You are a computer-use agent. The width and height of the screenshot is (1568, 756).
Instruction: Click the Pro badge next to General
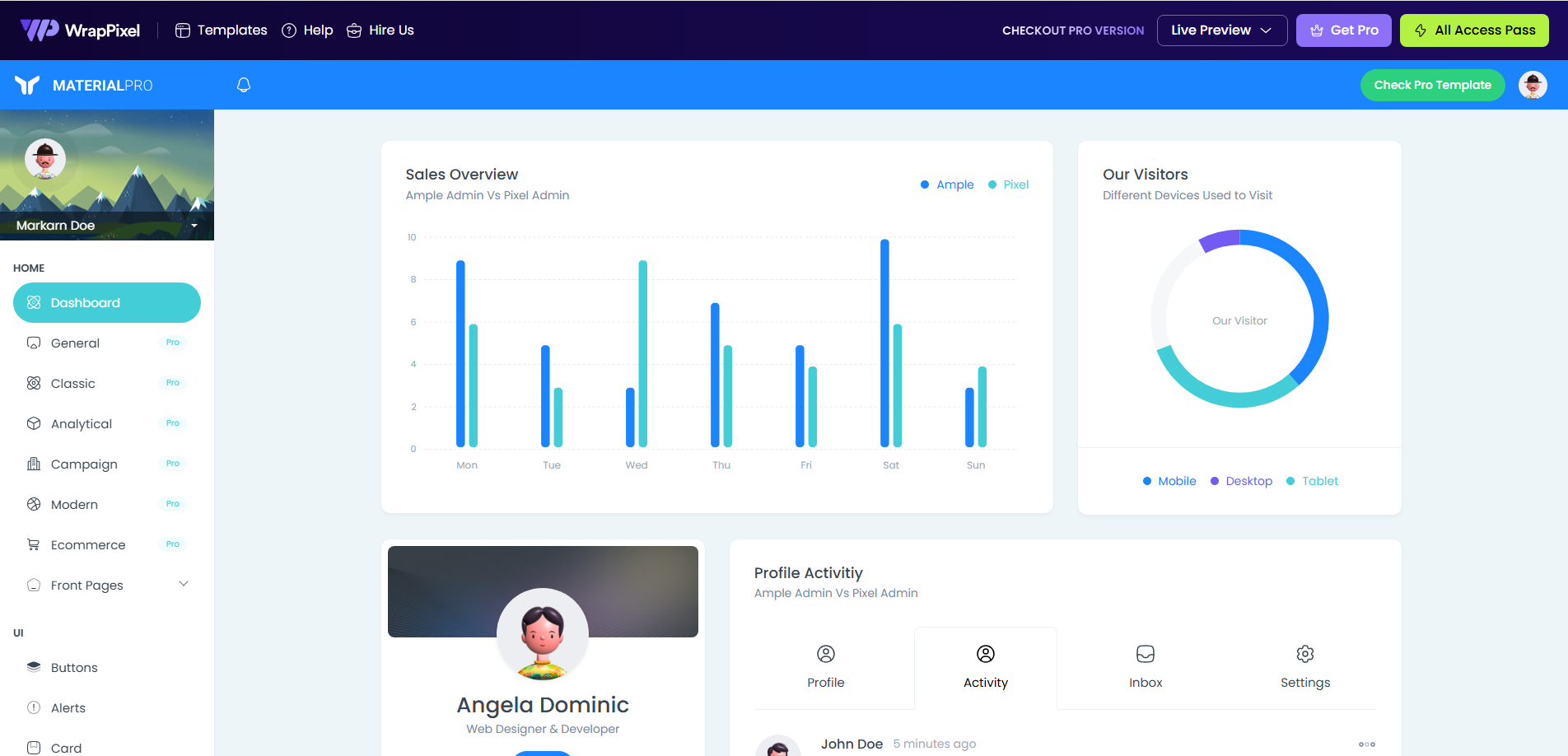point(172,343)
